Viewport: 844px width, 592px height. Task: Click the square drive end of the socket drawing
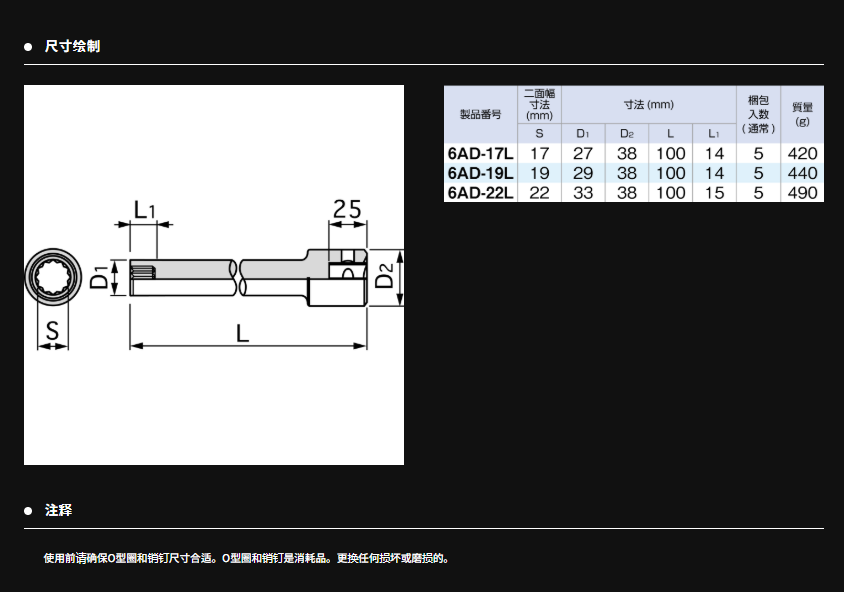point(338,278)
